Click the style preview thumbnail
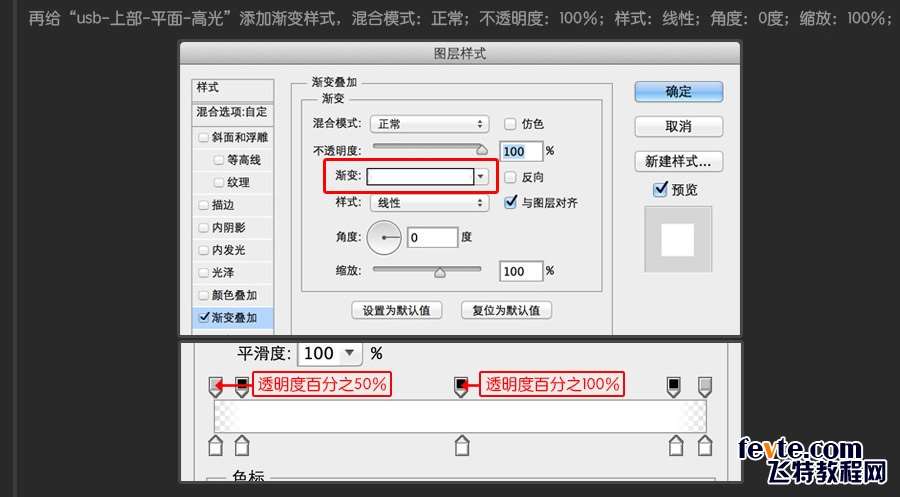Screen dimensions: 900x497 (678, 239)
